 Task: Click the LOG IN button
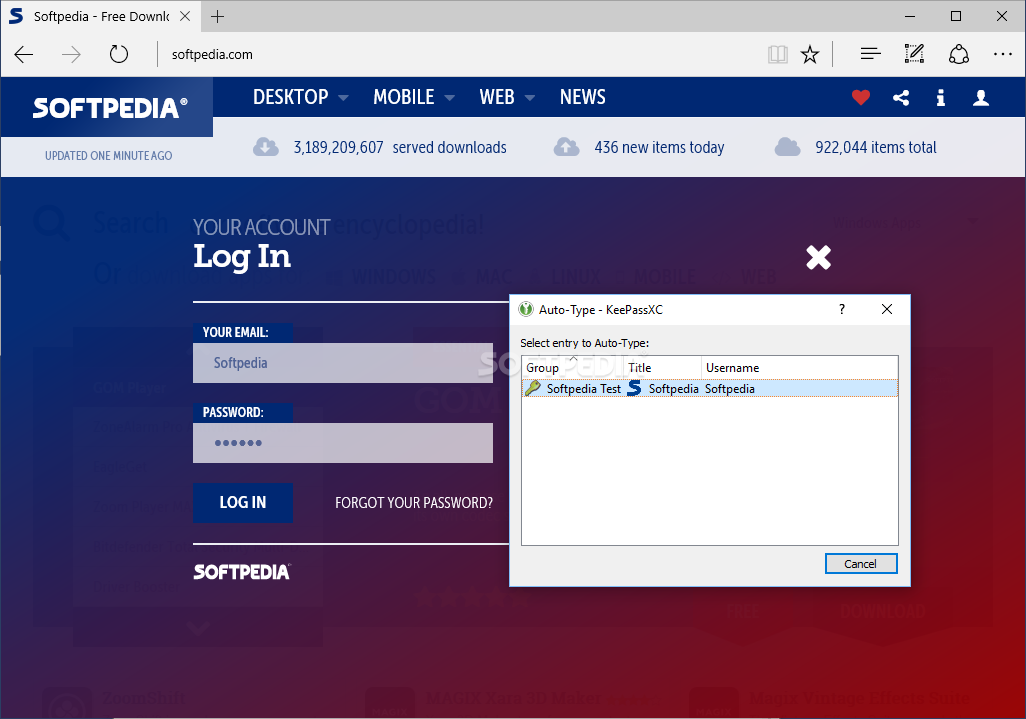pos(243,502)
